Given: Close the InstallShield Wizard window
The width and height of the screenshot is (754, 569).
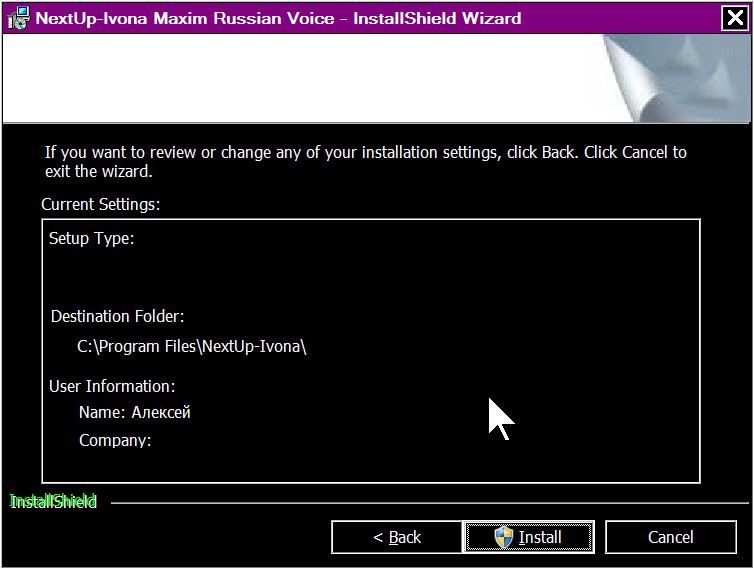Looking at the screenshot, I should 735,18.
